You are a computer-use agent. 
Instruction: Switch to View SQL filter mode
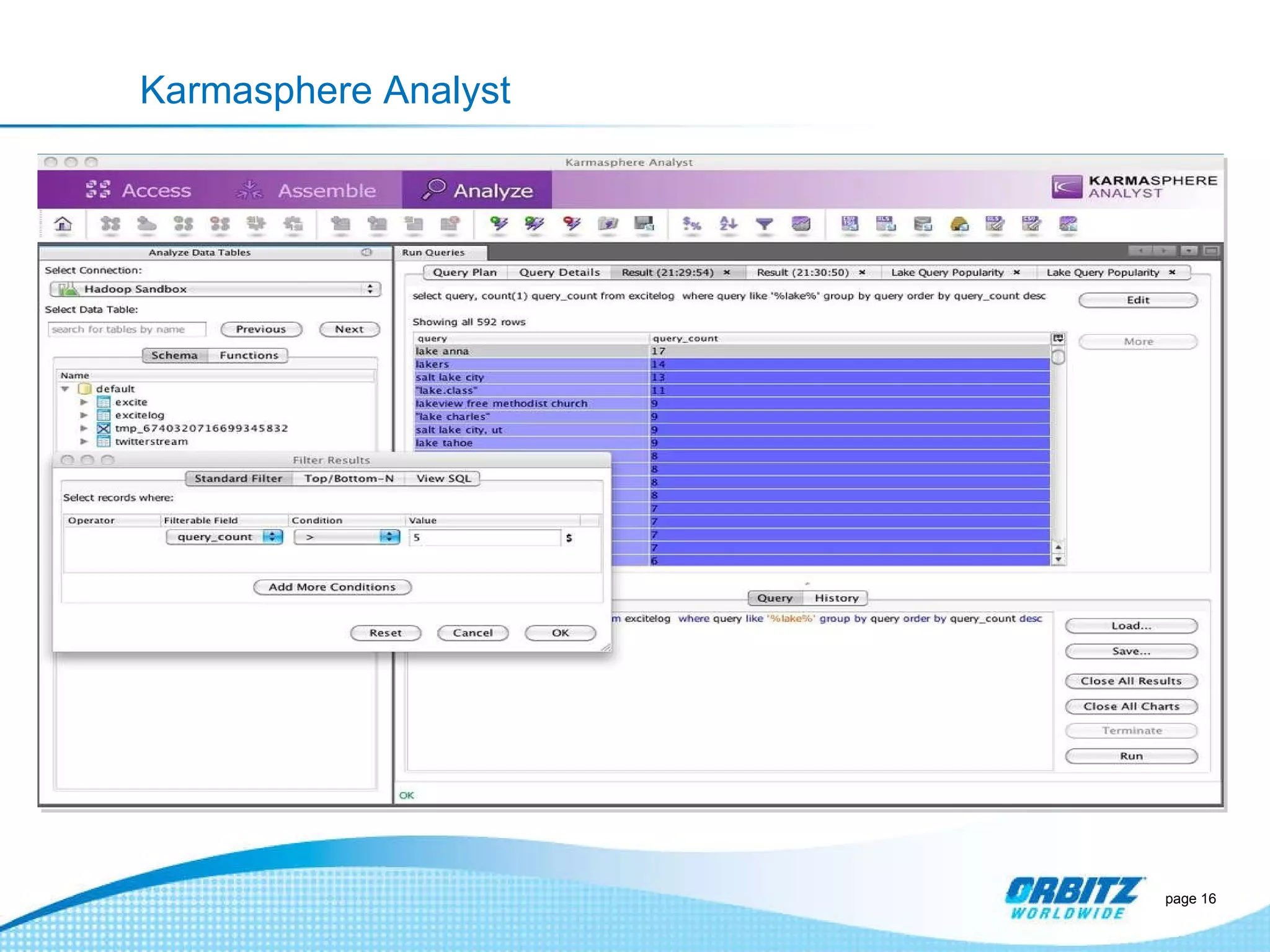click(x=443, y=479)
